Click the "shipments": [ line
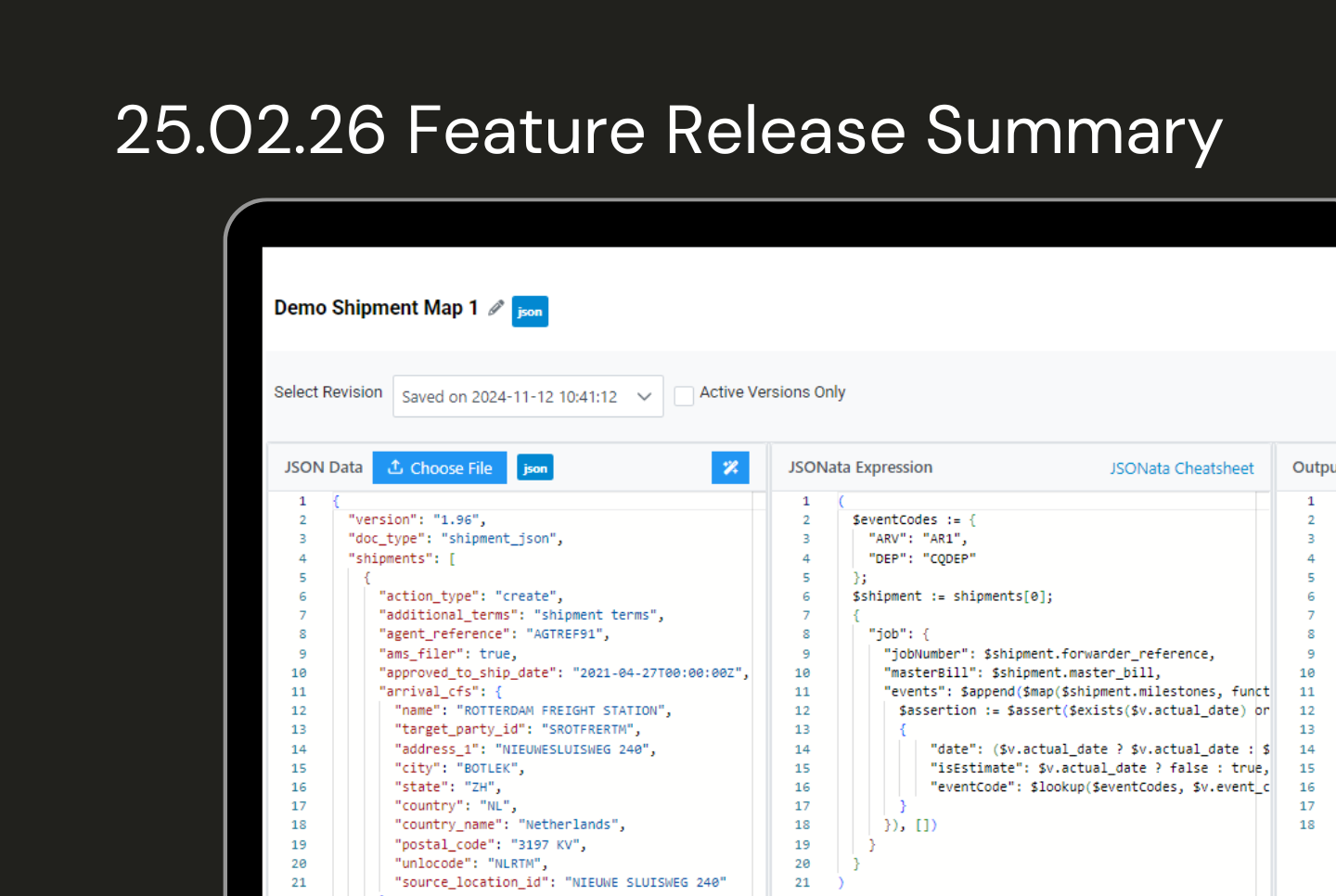 (402, 558)
